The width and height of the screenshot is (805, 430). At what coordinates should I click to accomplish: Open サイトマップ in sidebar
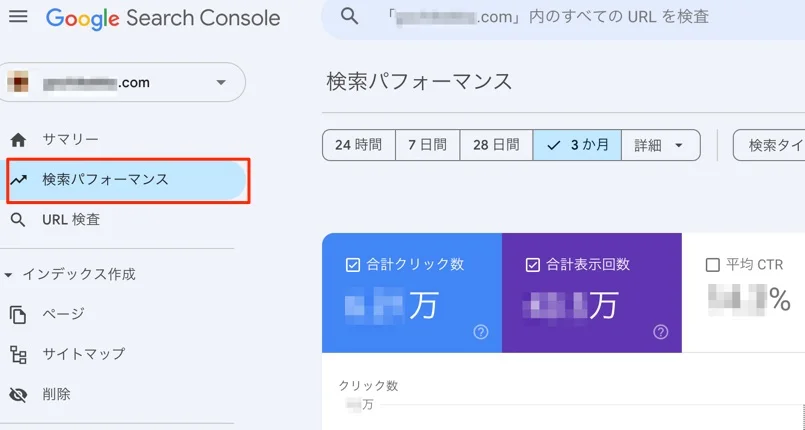point(83,354)
